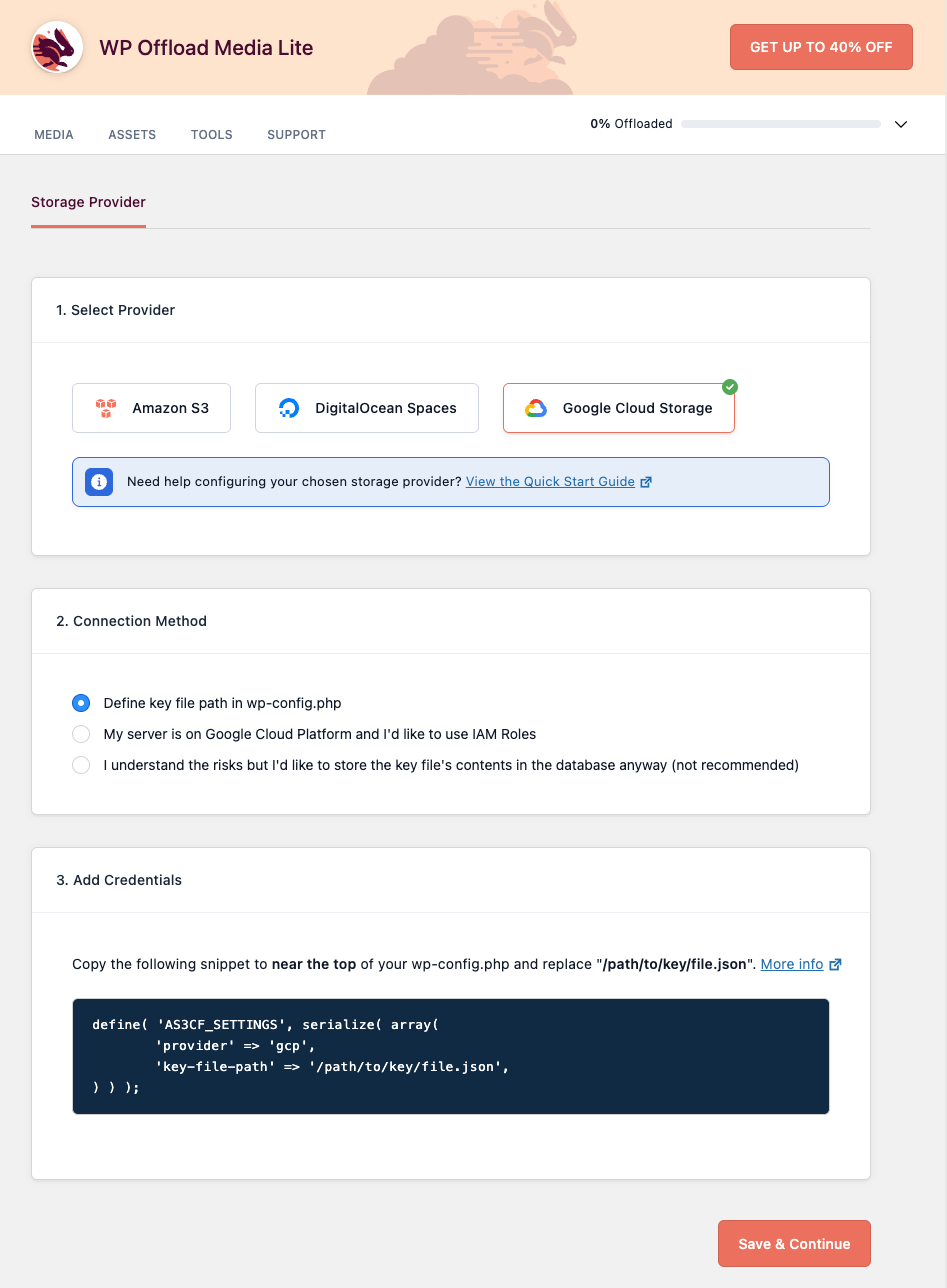Click the external link icon after Quick Start Guide
Screen dimensions: 947x1288
(x=646, y=481)
